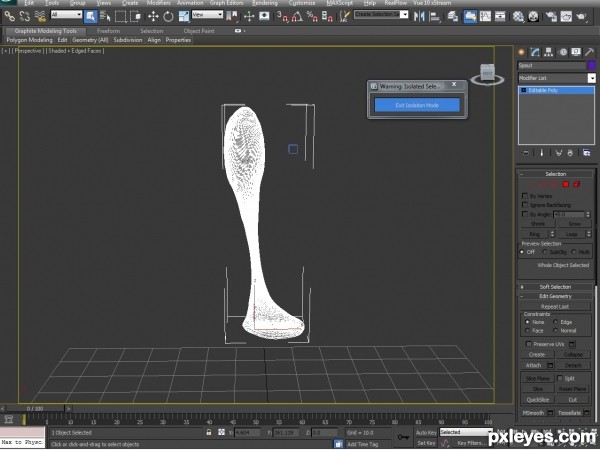Open the Selected key filter dropdown

pos(465,432)
